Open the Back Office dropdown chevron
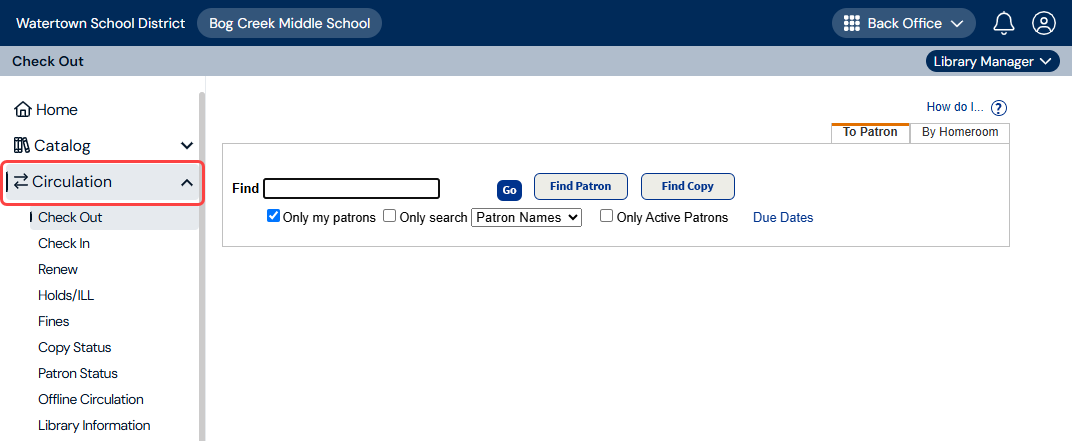The height and width of the screenshot is (441, 1072). [x=956, y=23]
